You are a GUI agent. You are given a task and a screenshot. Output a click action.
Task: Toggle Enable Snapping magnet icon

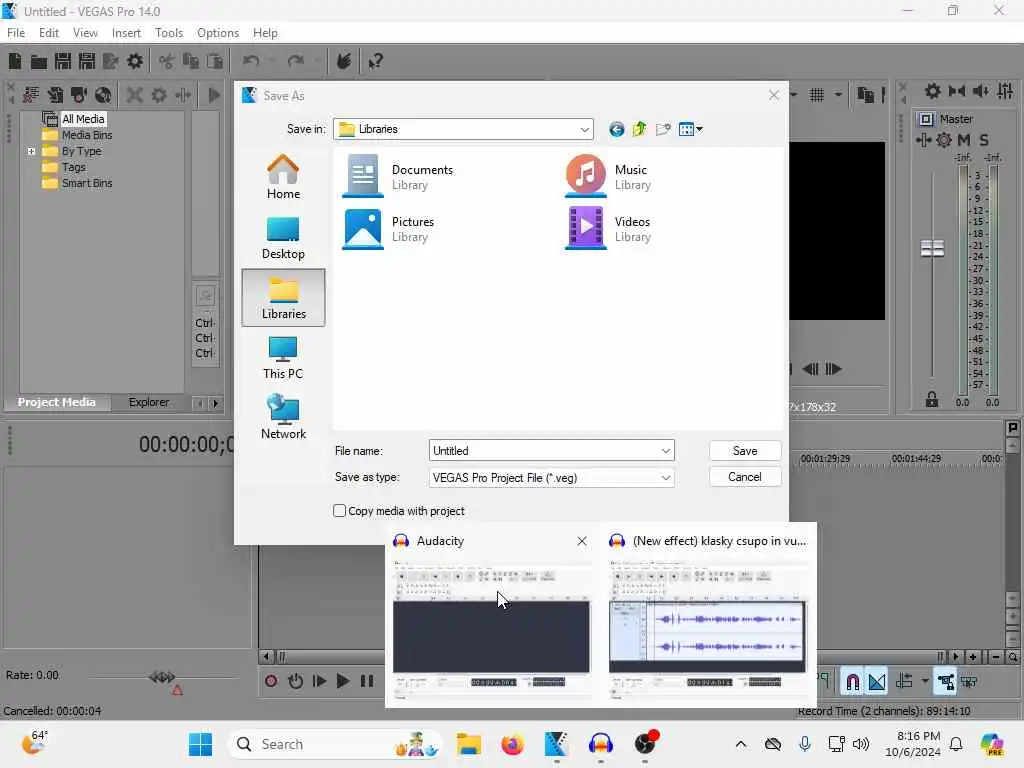pos(852,682)
